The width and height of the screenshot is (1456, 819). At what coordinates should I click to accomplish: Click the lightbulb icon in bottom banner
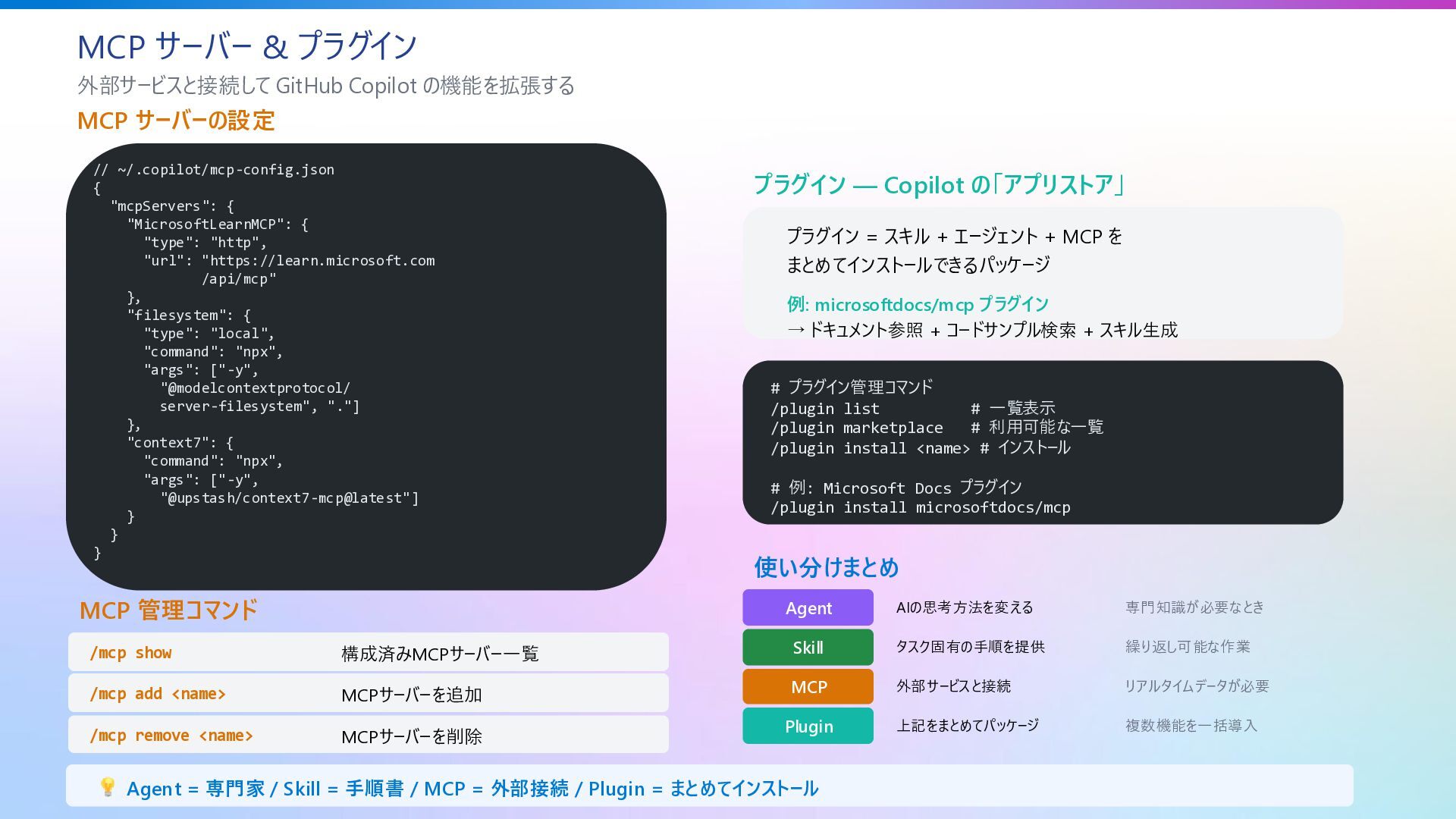108,787
